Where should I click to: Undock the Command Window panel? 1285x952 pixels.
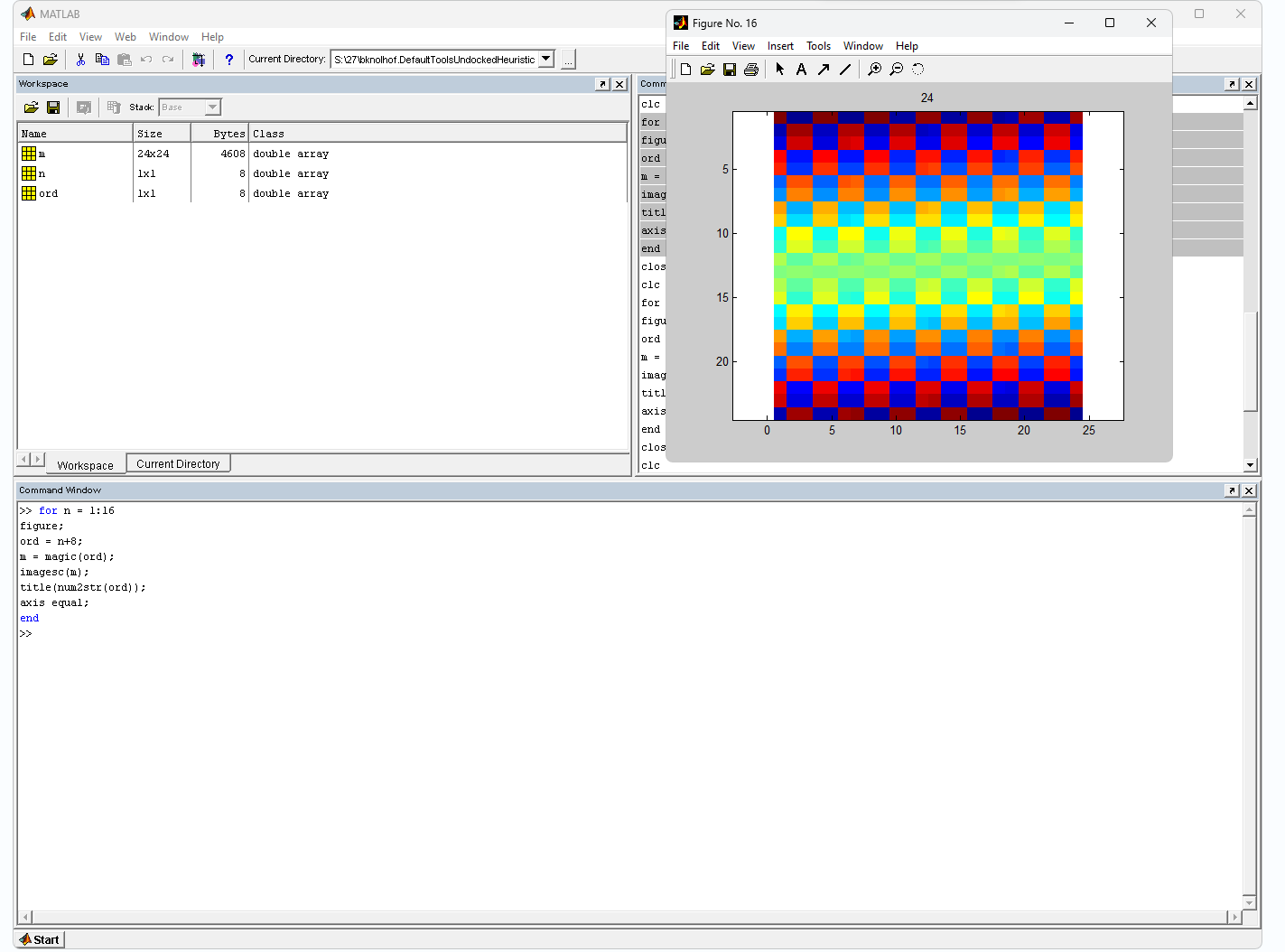[1232, 490]
